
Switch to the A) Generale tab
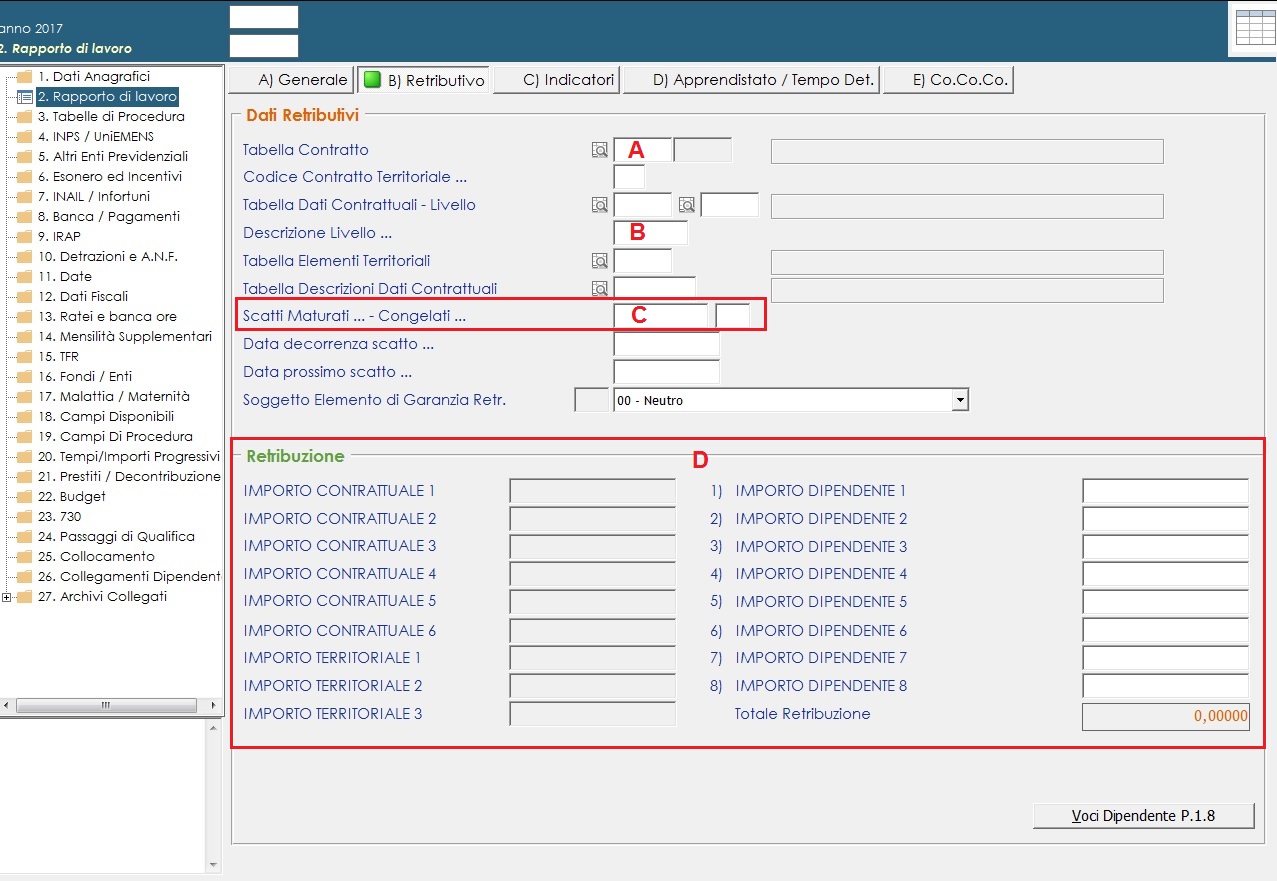(x=290, y=80)
